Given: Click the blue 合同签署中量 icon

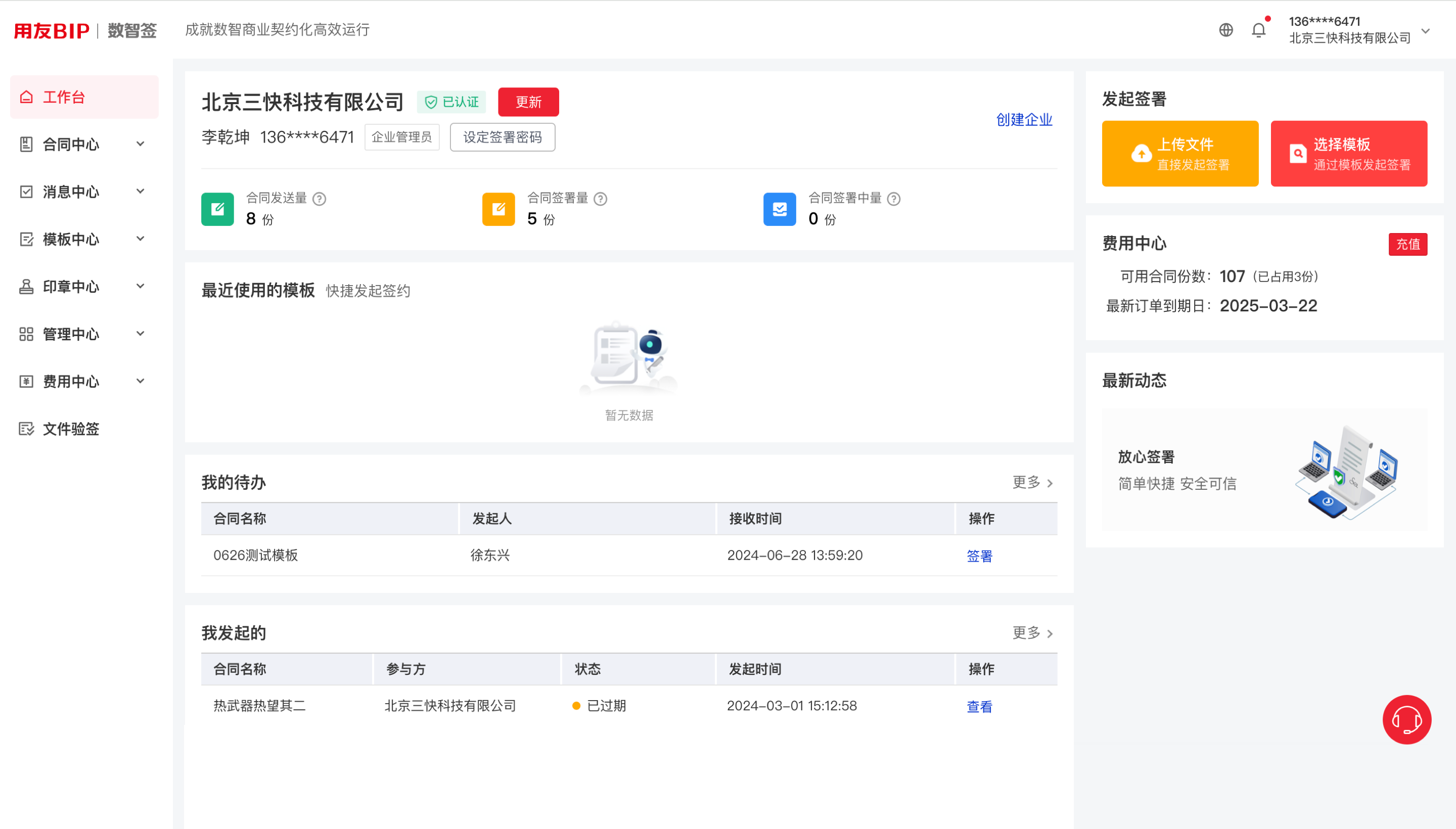Looking at the screenshot, I should tap(780, 209).
